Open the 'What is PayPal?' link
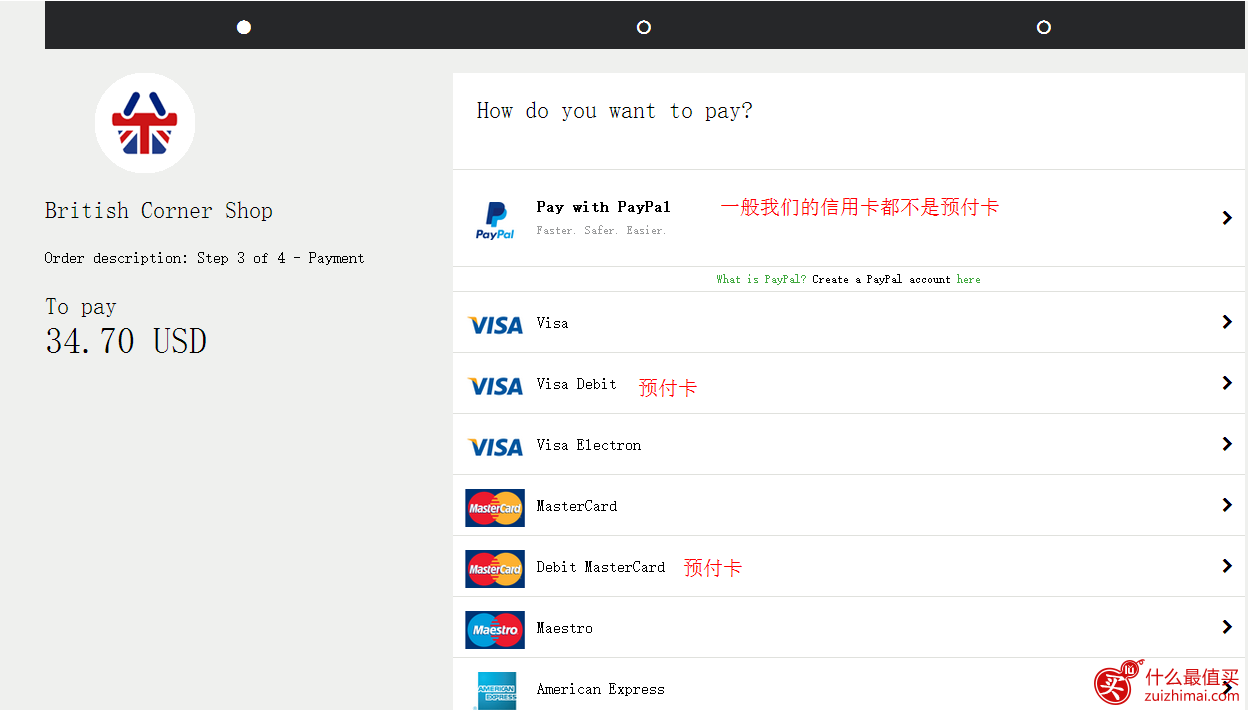 [761, 279]
